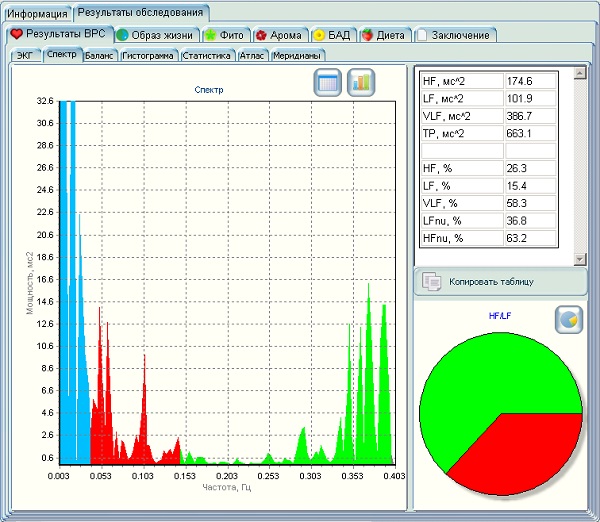Click the Мощность, мс2 axis label
600x522 pixels.
coord(30,283)
